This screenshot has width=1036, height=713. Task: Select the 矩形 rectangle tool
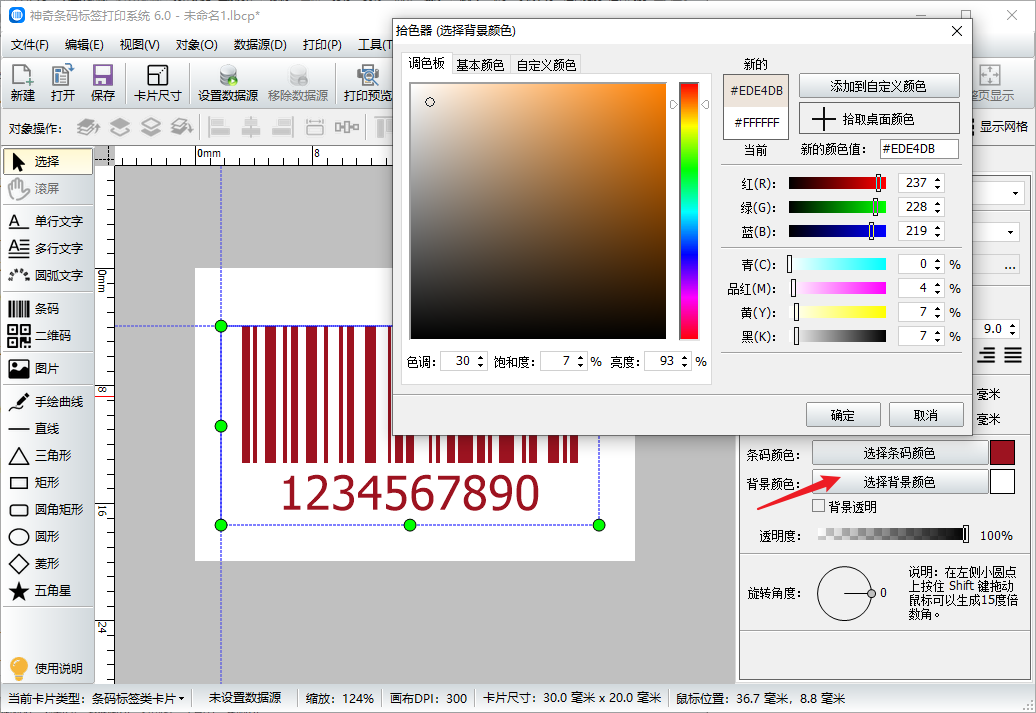(48, 482)
